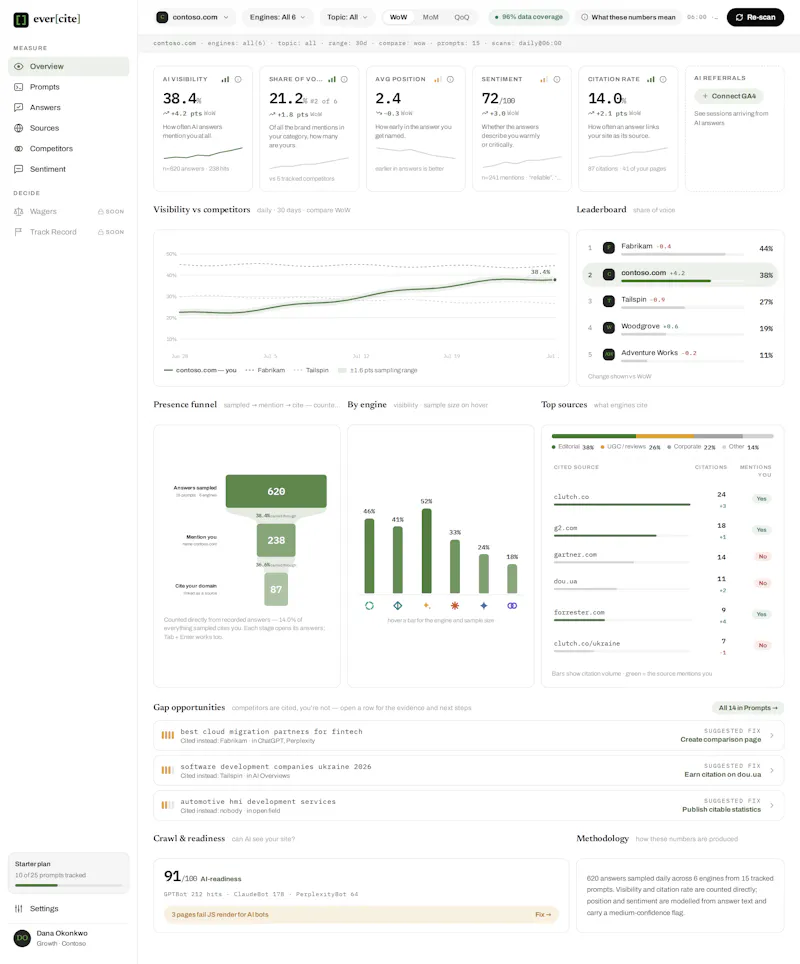Open Sentiment via its sidebar icon

(18, 169)
